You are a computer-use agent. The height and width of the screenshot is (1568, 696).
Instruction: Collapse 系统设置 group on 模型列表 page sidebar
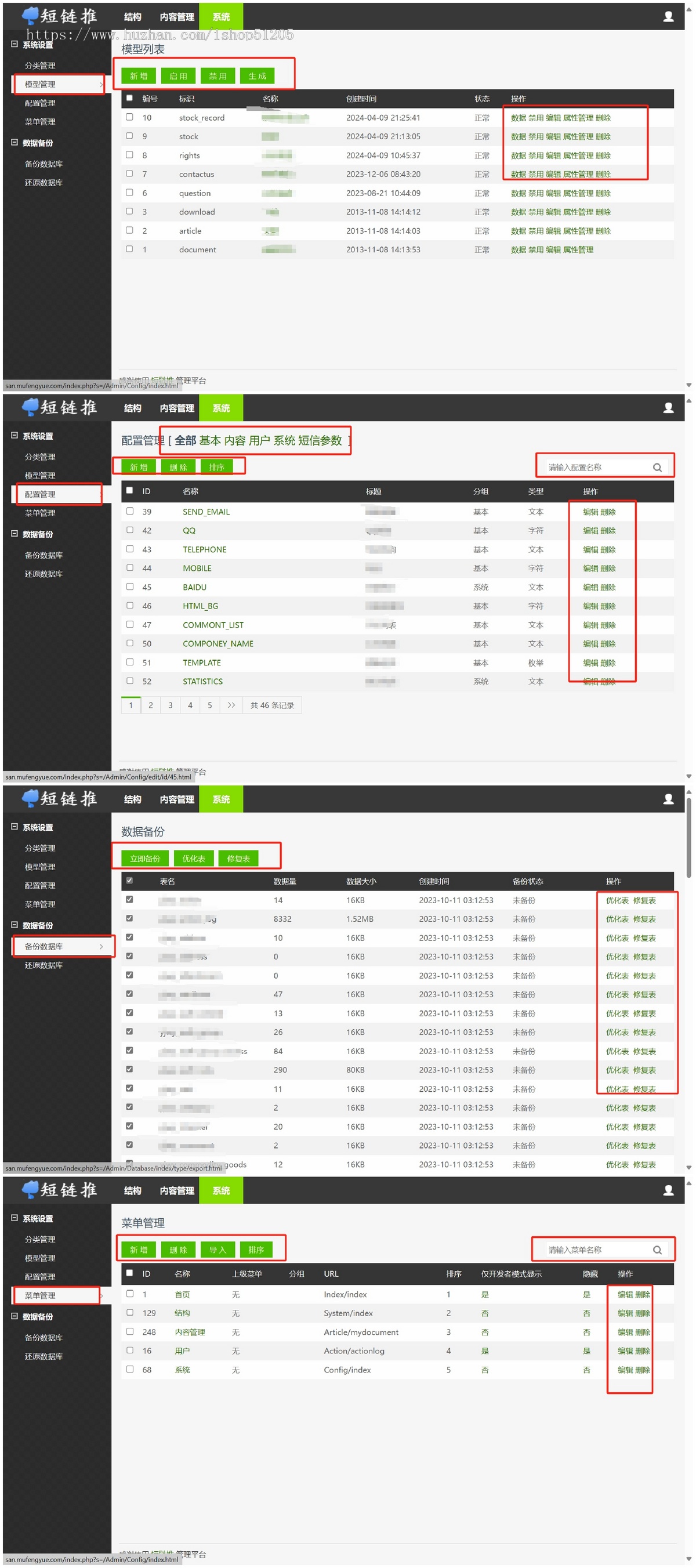pos(14,45)
